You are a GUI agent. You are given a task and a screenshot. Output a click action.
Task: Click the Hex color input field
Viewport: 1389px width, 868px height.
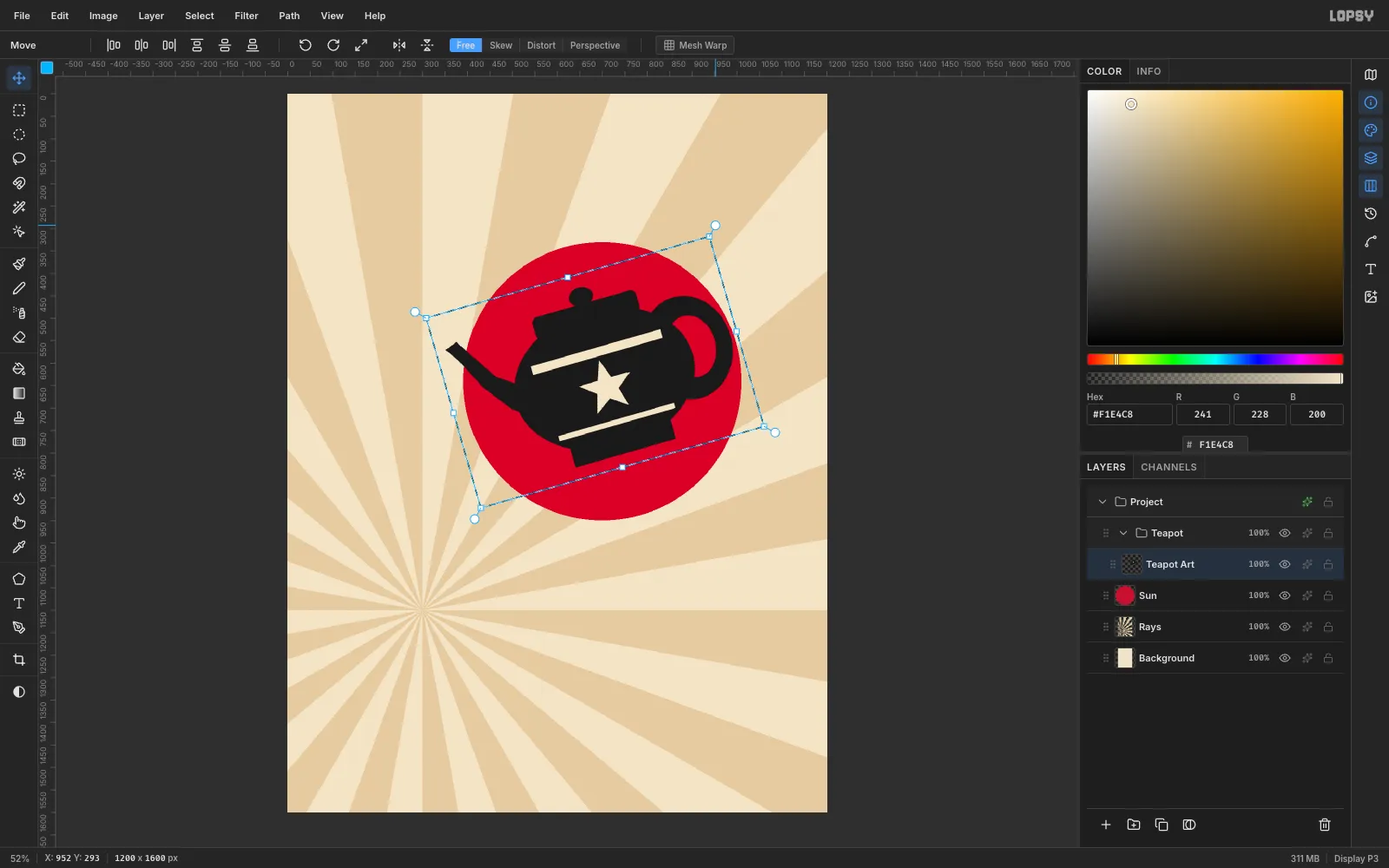1129,414
